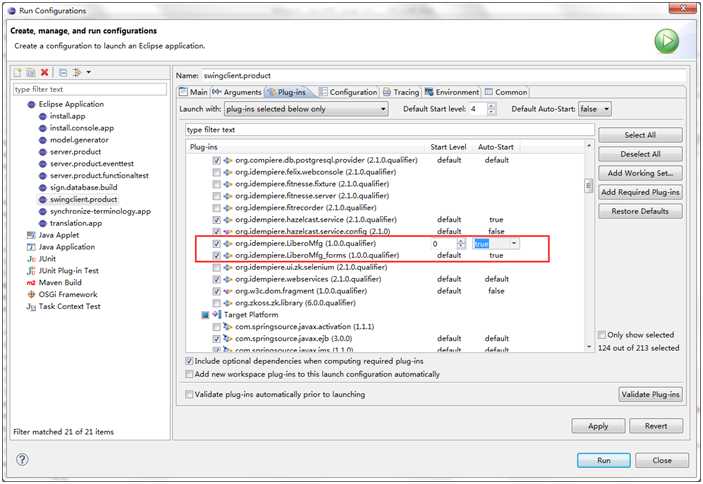
Task: Switch to the Main tab
Action: [x=194, y=92]
